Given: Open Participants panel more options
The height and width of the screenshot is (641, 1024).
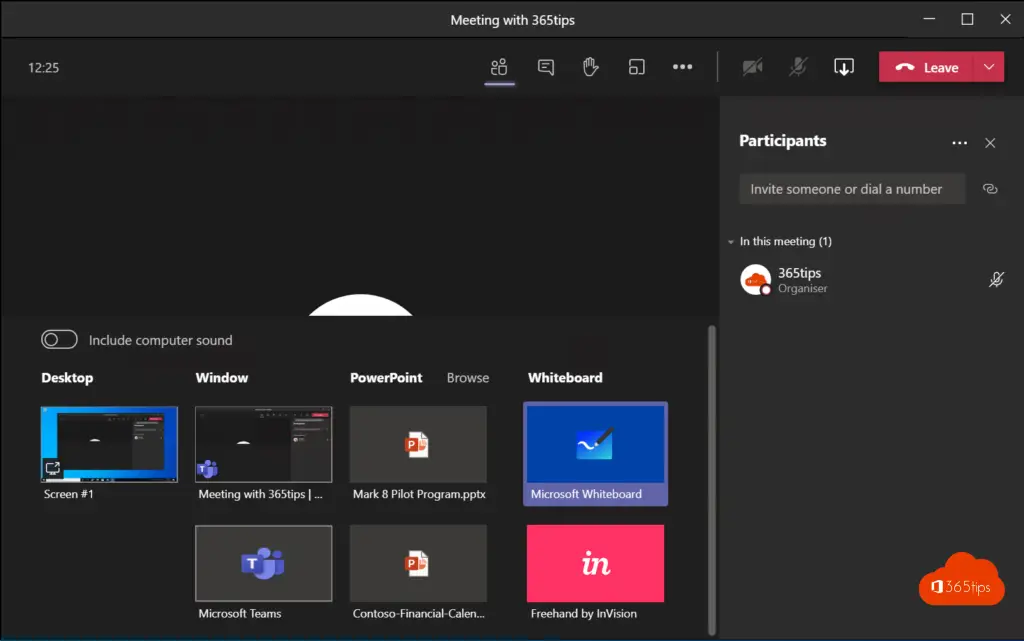Looking at the screenshot, I should [959, 143].
